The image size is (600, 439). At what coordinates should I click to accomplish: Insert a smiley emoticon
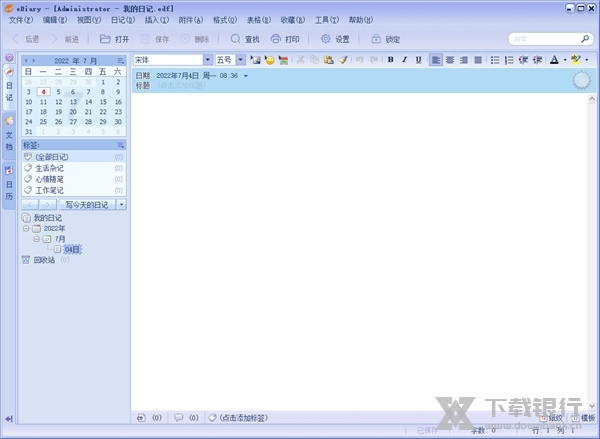coord(269,60)
